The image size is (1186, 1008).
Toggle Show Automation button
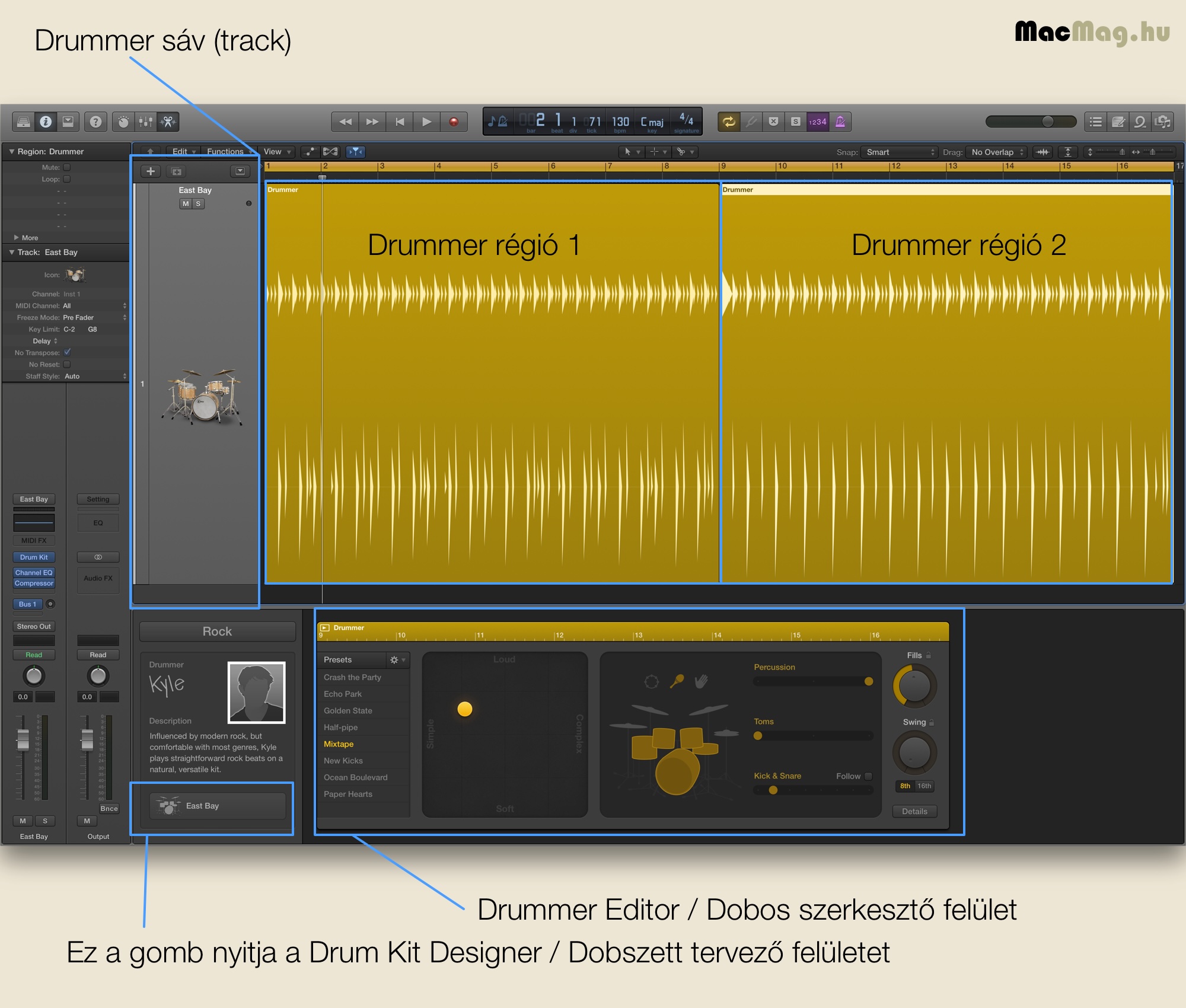[x=310, y=152]
